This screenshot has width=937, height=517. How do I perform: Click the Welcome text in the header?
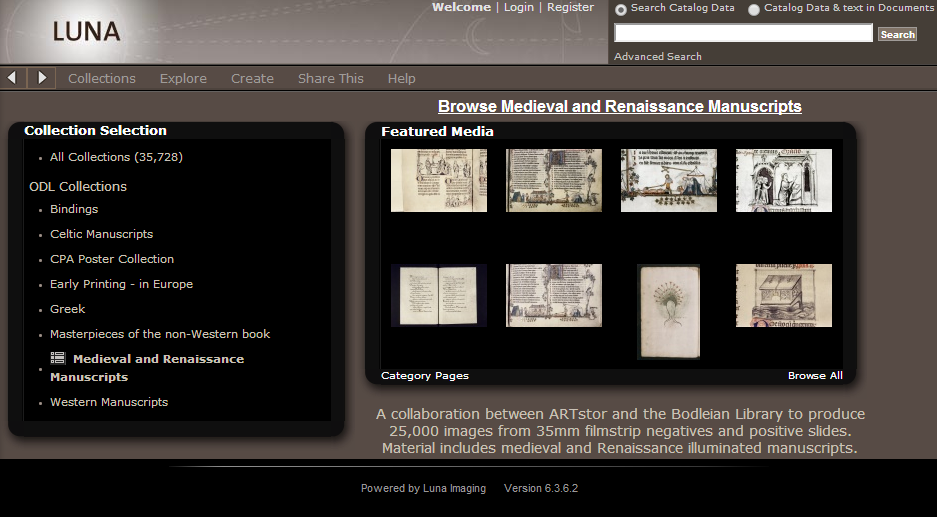[x=461, y=7]
